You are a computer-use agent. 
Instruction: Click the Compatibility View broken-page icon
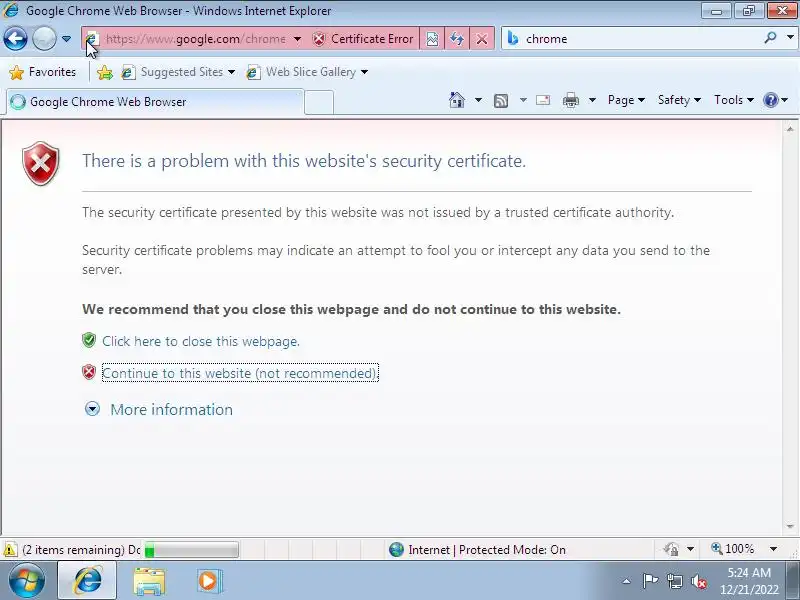point(432,39)
